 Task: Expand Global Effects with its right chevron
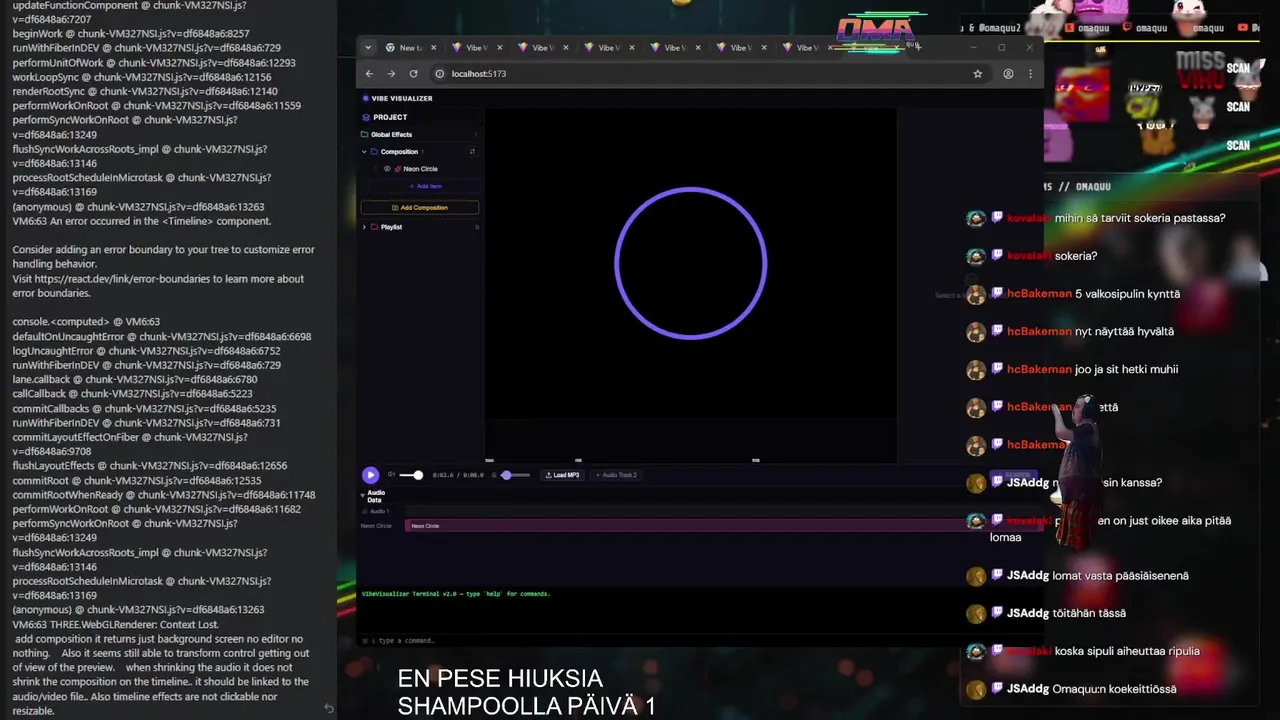475,135
